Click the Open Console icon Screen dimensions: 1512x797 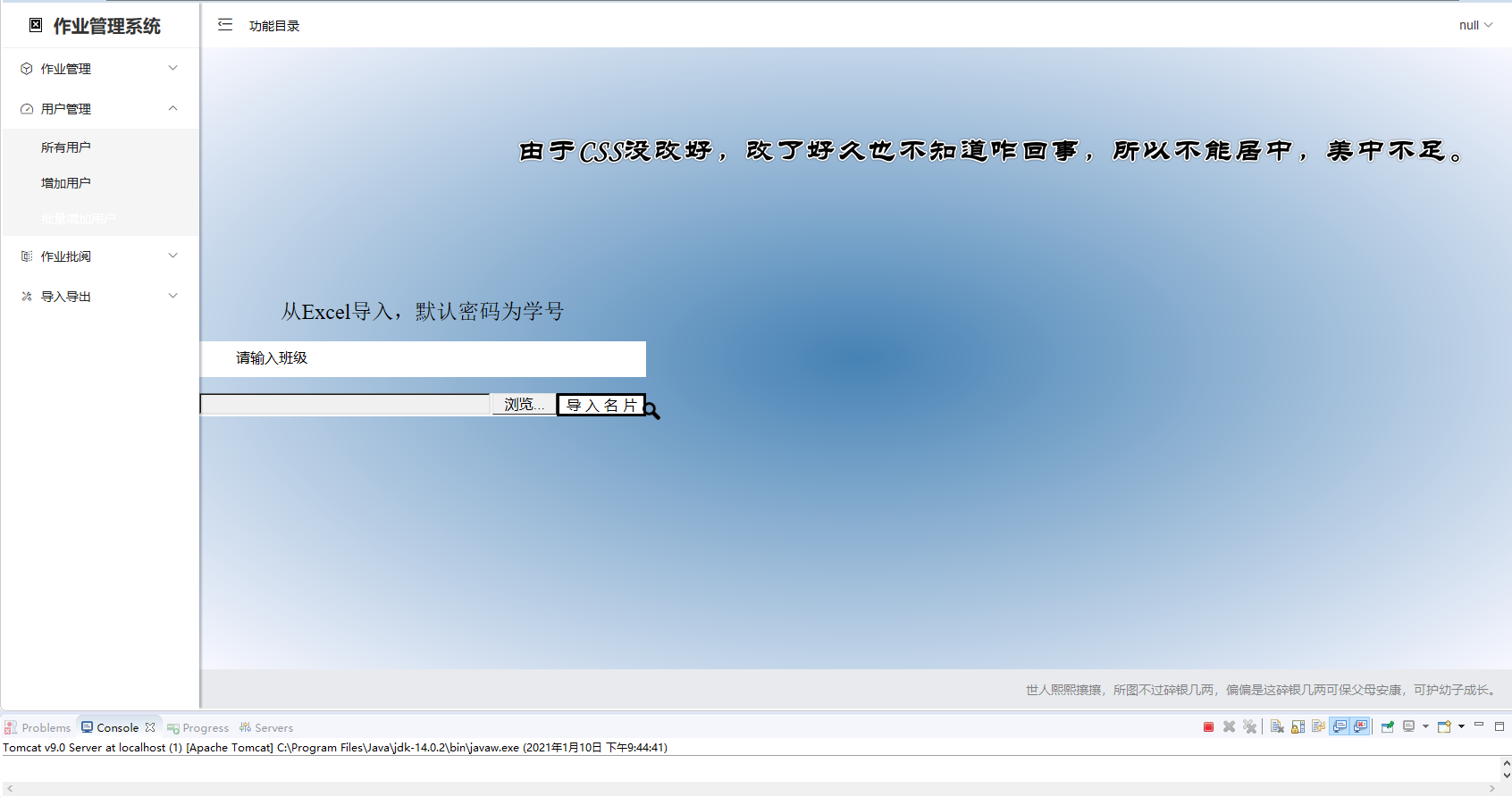[x=1444, y=726]
